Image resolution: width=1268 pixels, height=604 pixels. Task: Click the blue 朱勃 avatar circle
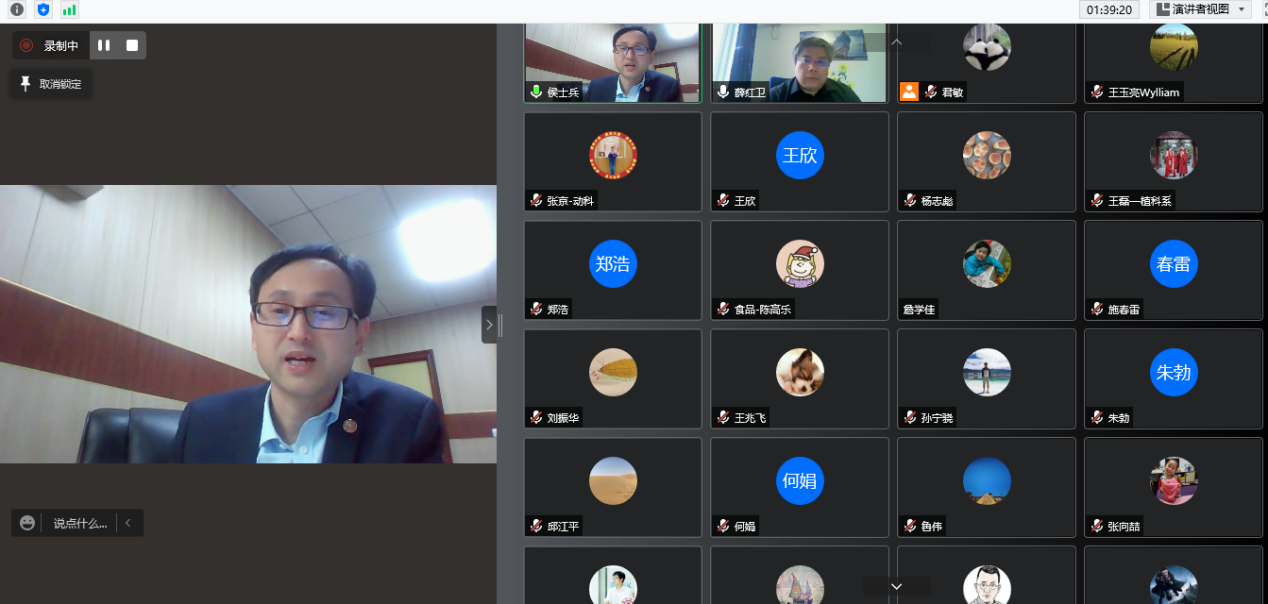tap(1174, 372)
